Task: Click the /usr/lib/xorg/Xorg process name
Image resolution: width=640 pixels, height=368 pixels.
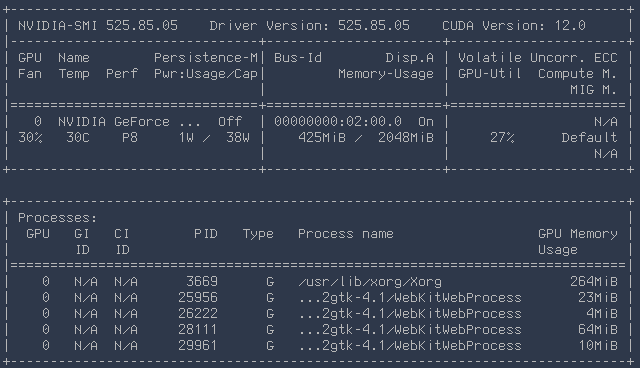Action: coord(370,282)
